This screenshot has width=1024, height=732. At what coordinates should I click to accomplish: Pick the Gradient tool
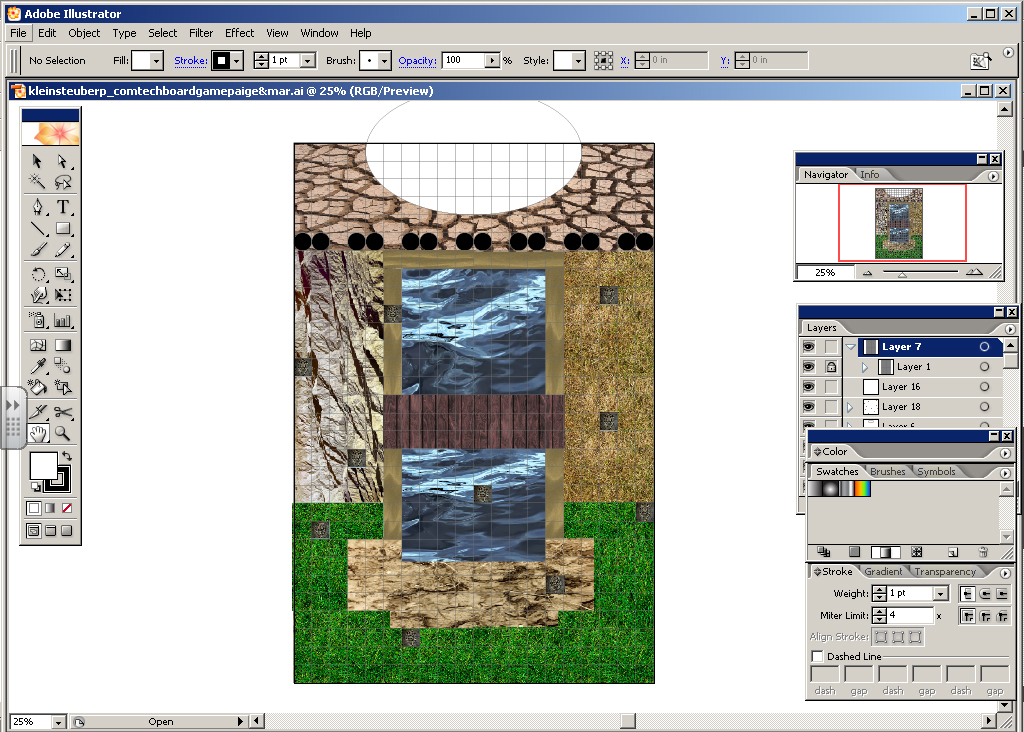(x=63, y=345)
